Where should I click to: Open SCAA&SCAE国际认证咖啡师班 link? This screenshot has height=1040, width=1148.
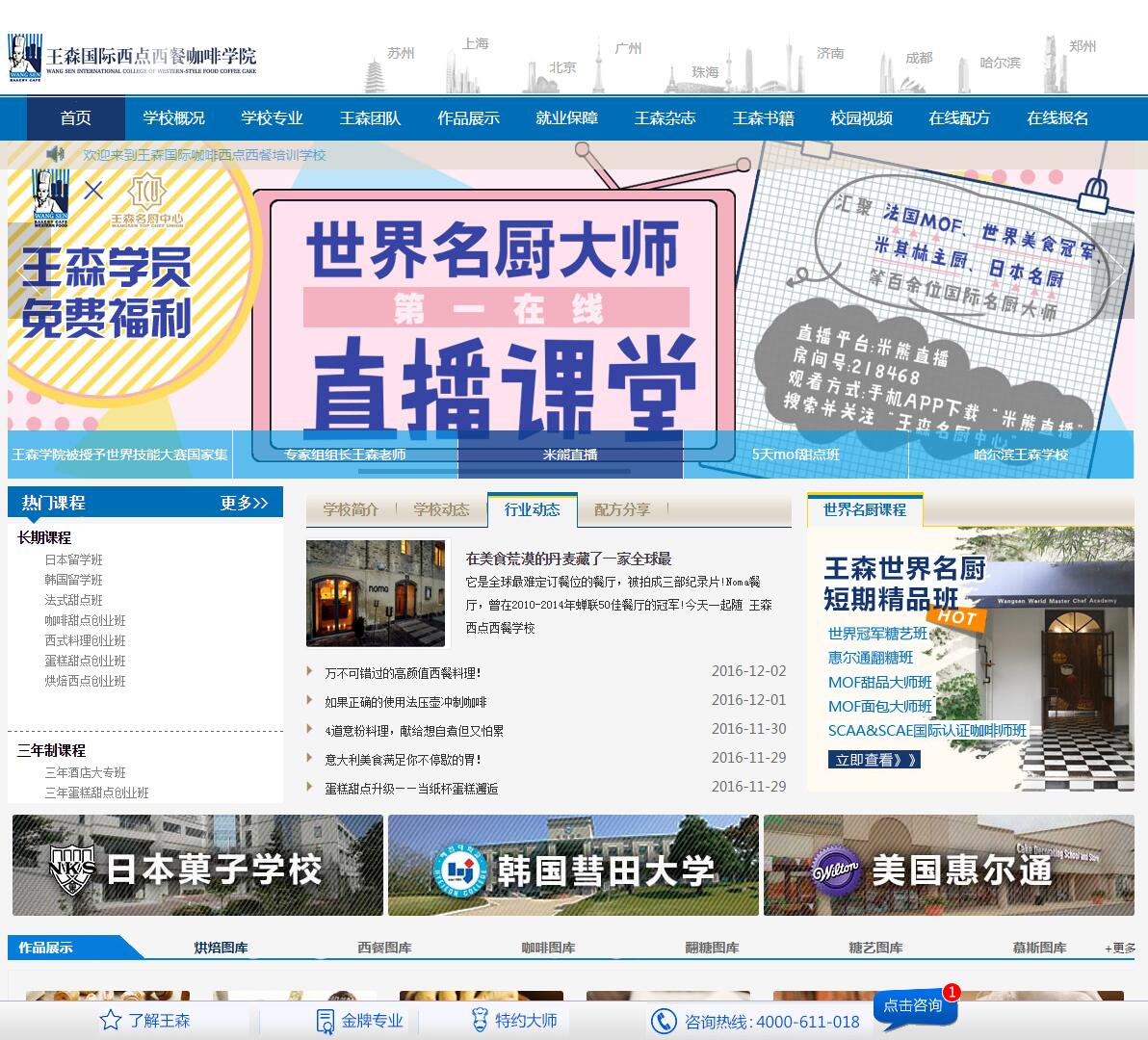926,731
